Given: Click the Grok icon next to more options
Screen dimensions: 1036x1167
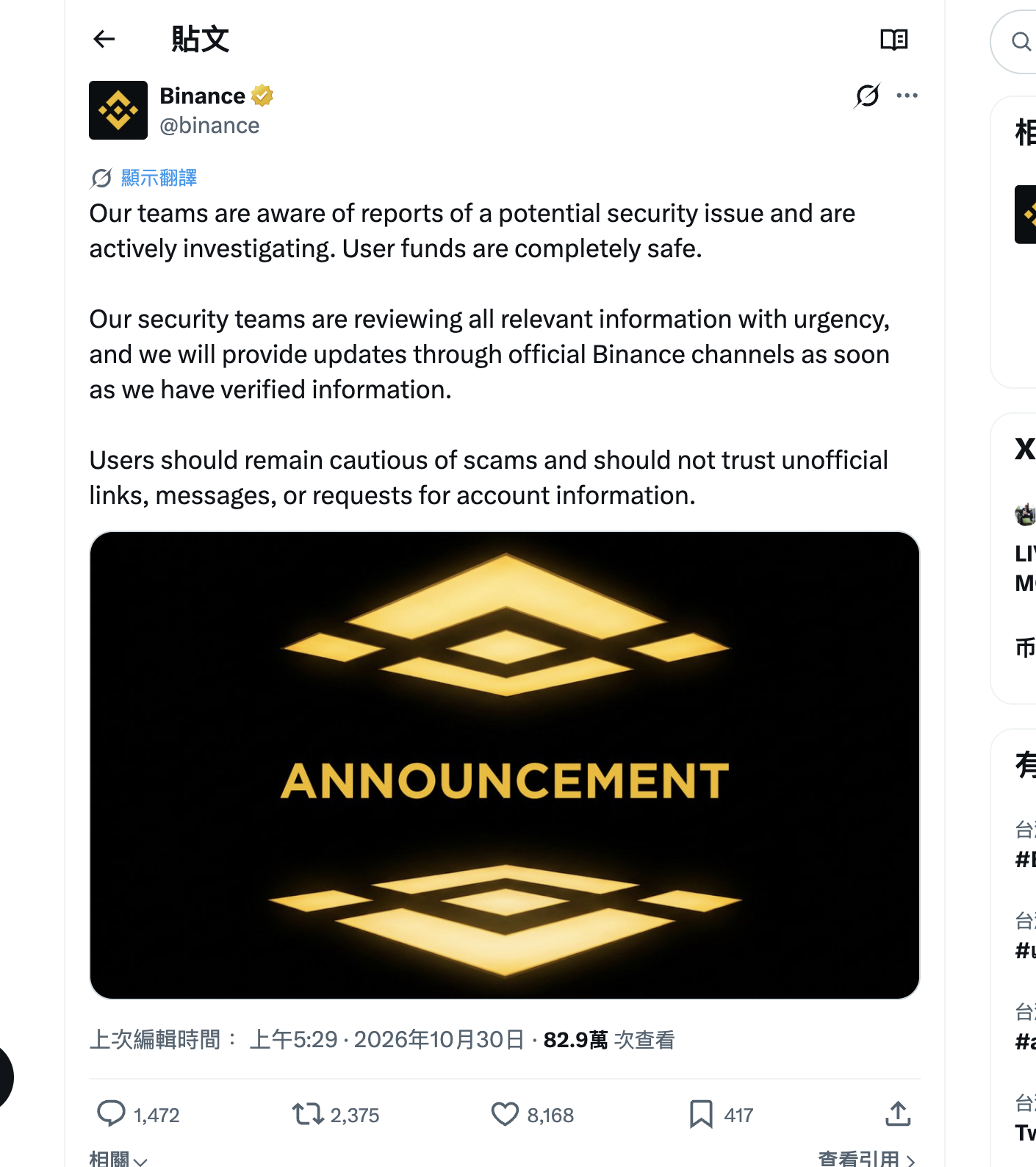Looking at the screenshot, I should point(867,96).
